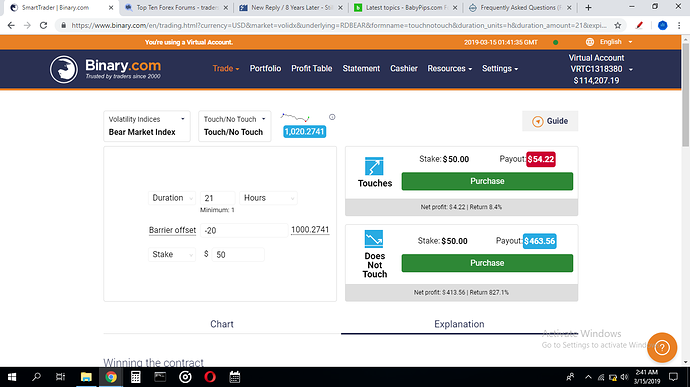Open Task View in the taskbar
Viewport: 690px width, 387px height.
click(x=60, y=377)
